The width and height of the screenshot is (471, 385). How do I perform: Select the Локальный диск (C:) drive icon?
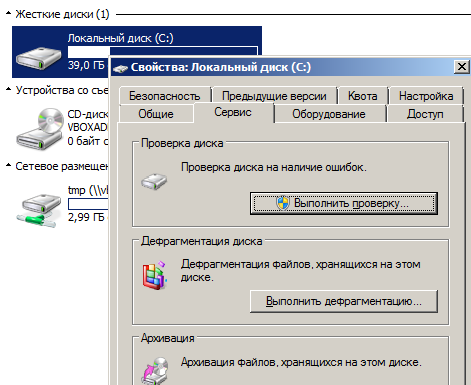coord(39,58)
